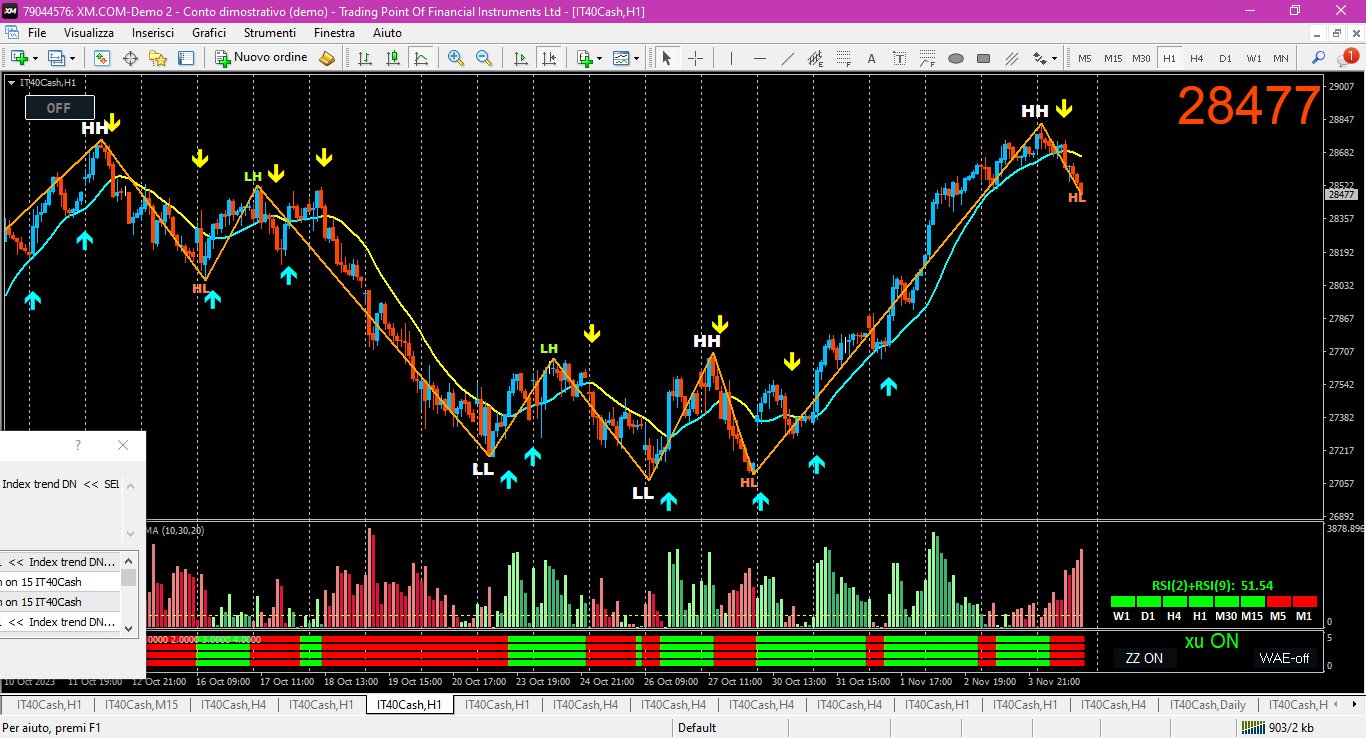1366x738 pixels.
Task: Expand the arrows objects dropdown
Action: (1055, 58)
